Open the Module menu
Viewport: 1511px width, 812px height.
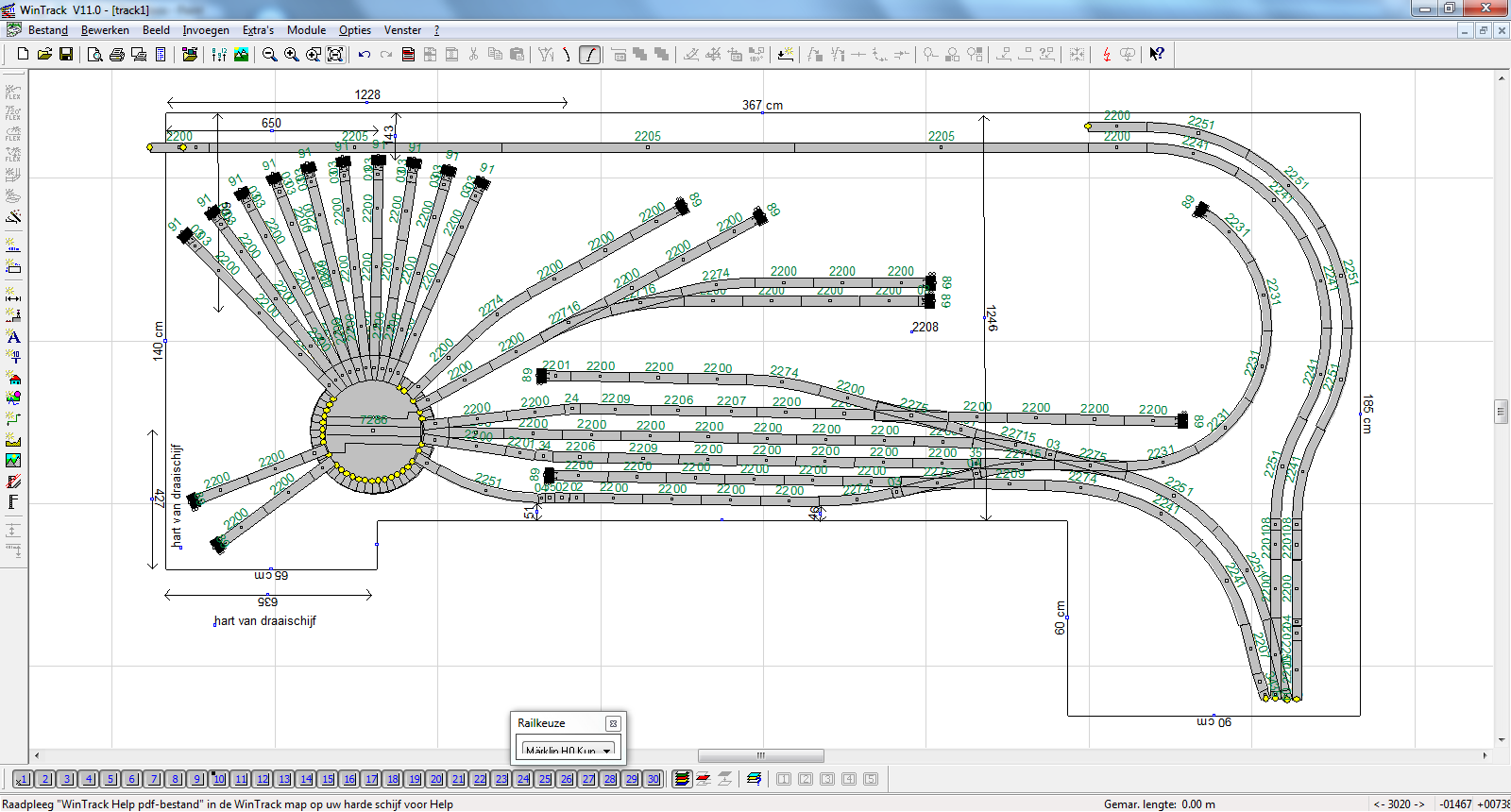pyautogui.click(x=306, y=30)
